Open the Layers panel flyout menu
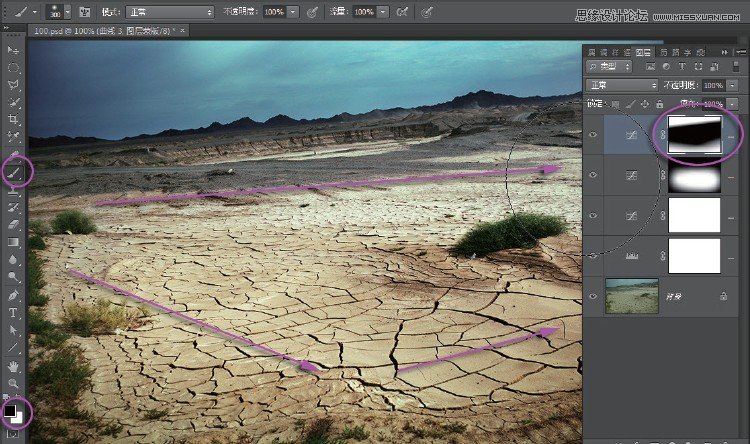 (742, 52)
